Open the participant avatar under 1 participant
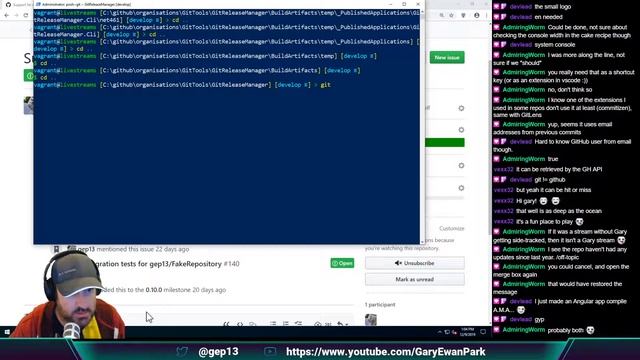The height and width of the screenshot is (360, 640). coord(371,320)
